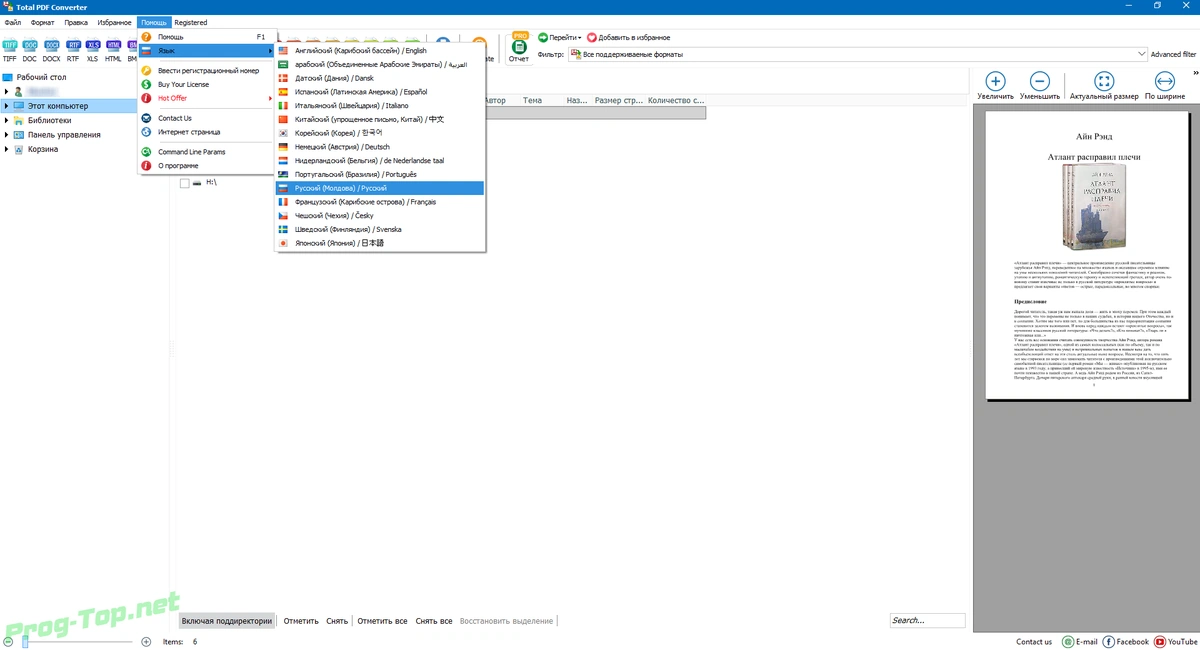Click Отметить все button
The image size is (1200, 650).
(382, 621)
